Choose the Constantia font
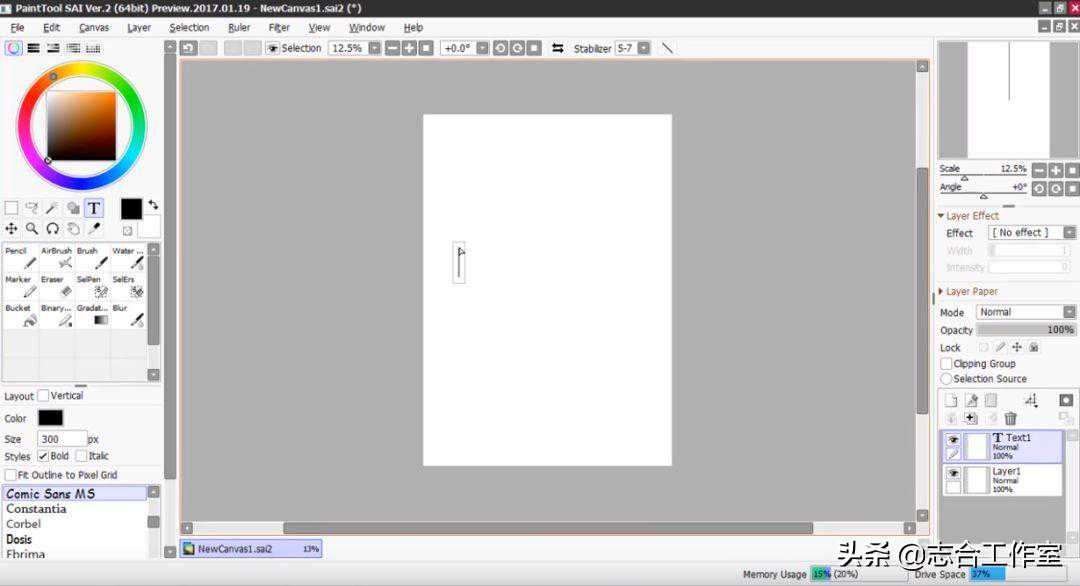1080x586 pixels. (x=37, y=509)
